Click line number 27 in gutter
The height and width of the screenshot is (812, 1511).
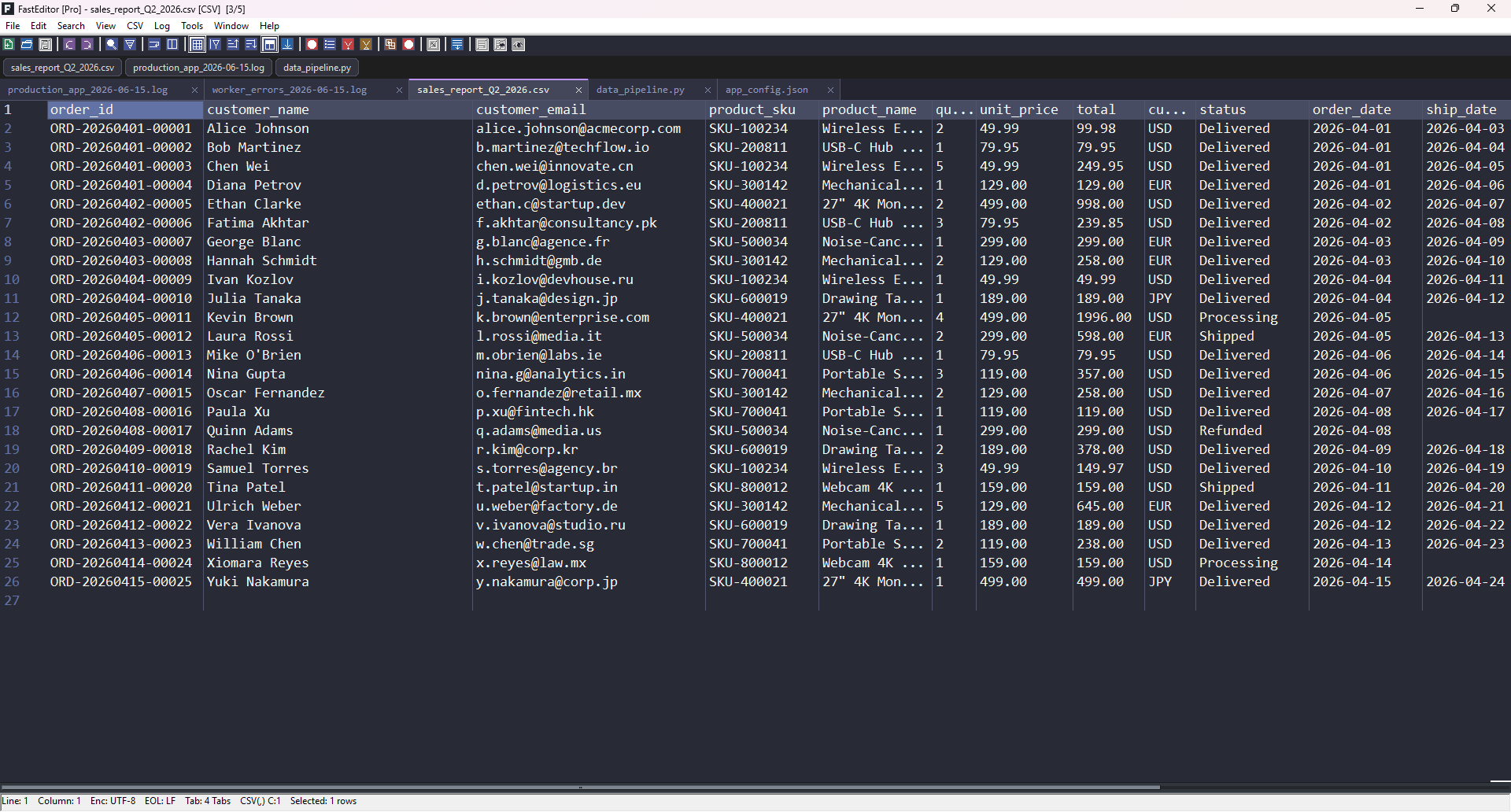(12, 600)
